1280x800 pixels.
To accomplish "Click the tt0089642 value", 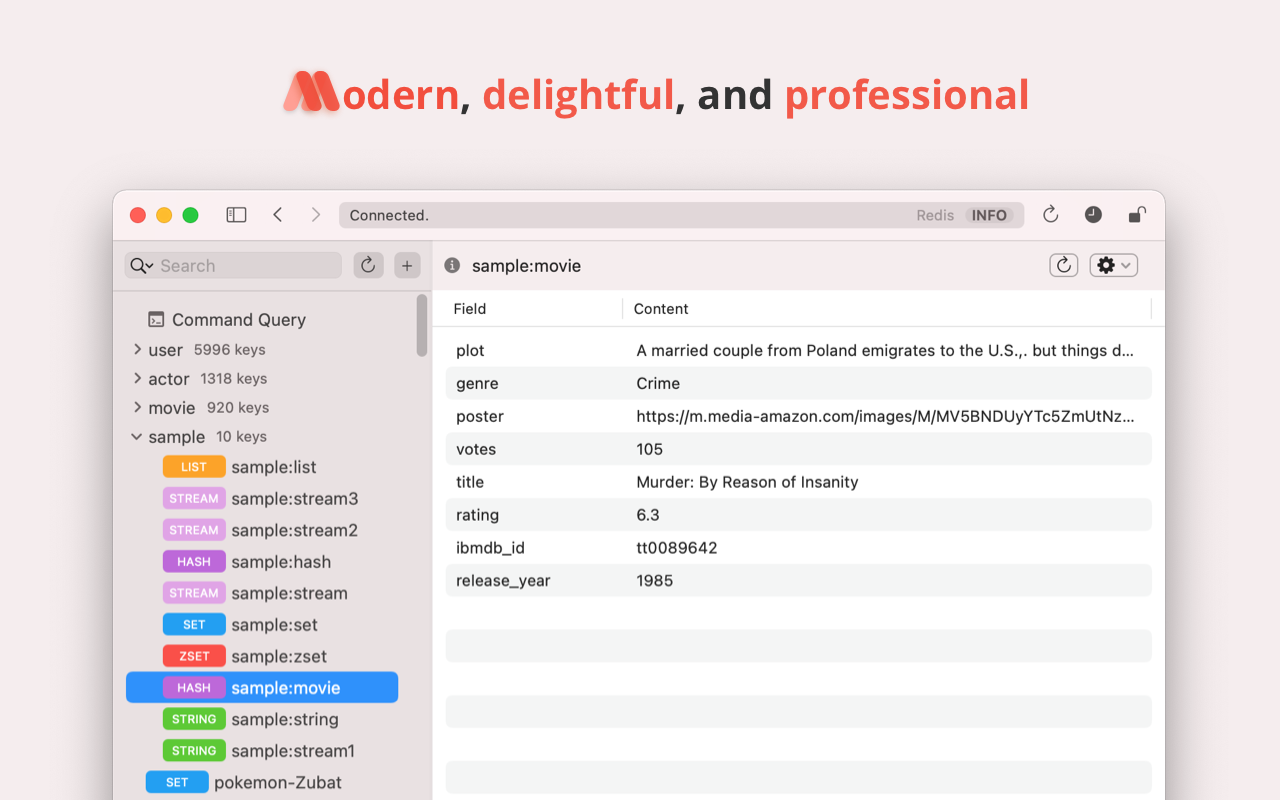I will tap(677, 549).
